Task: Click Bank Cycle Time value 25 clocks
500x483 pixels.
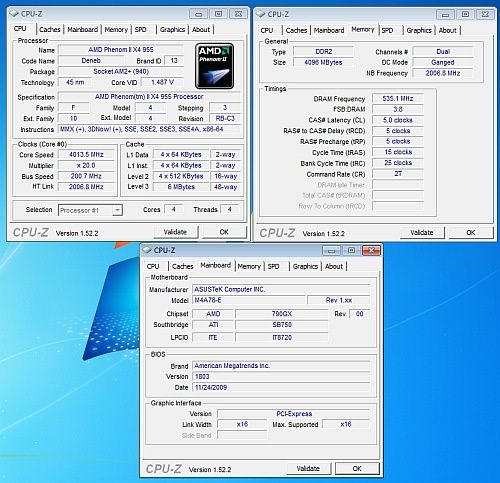Action: pyautogui.click(x=398, y=163)
